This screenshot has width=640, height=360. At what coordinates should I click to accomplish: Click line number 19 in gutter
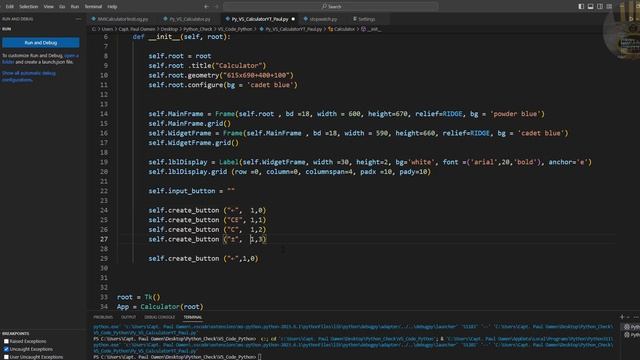coord(104,162)
